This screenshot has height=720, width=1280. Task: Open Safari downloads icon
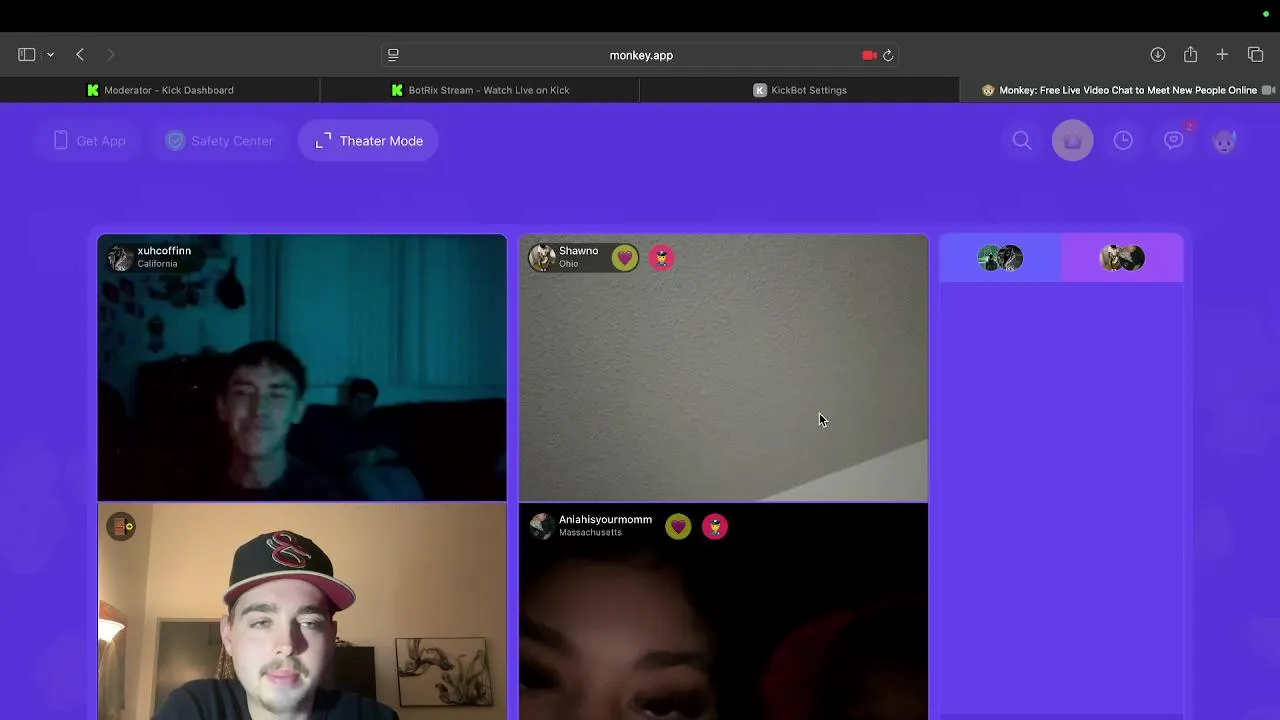(1158, 55)
